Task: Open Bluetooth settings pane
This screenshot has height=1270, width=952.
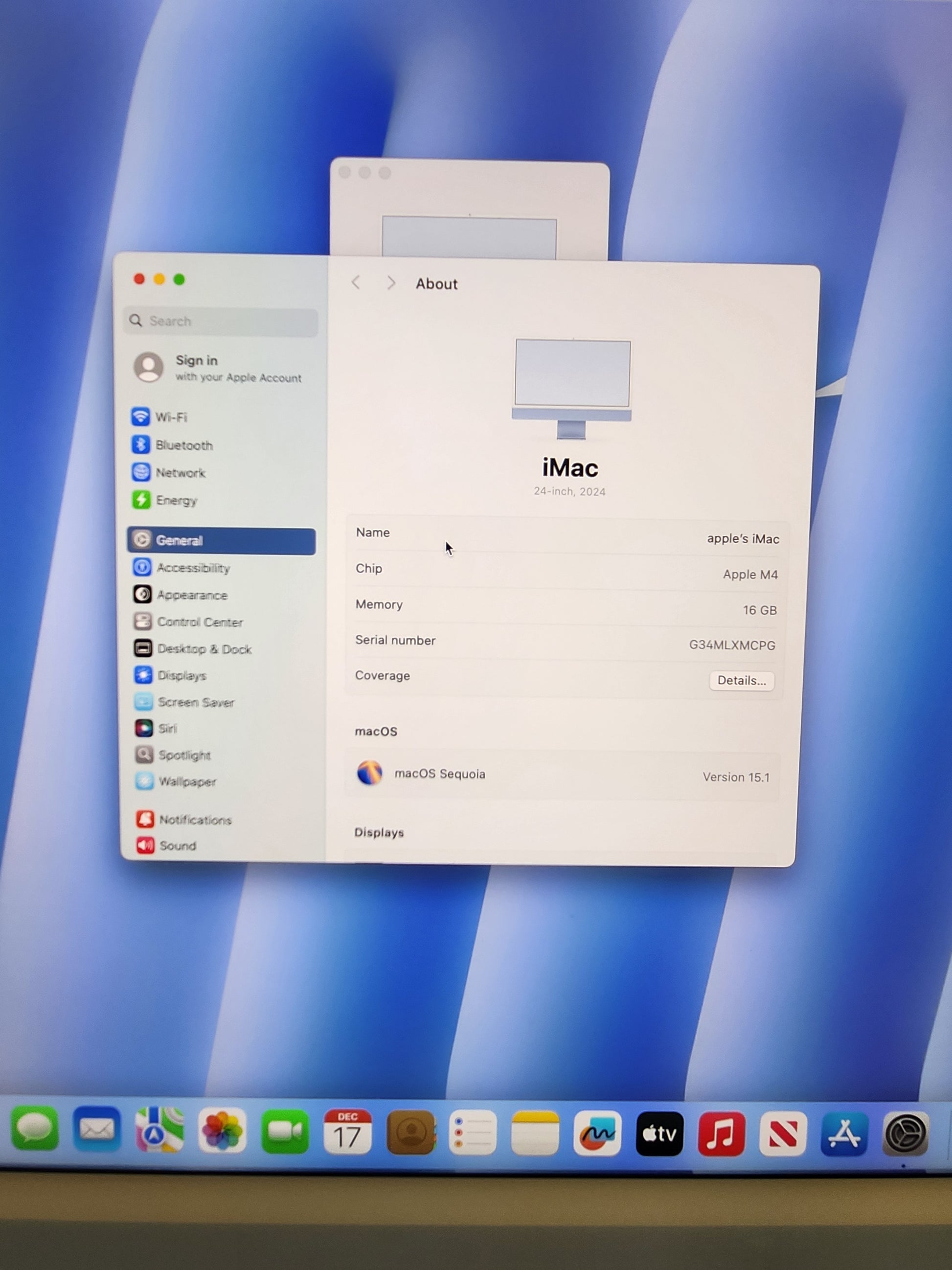Action: pyautogui.click(x=183, y=445)
